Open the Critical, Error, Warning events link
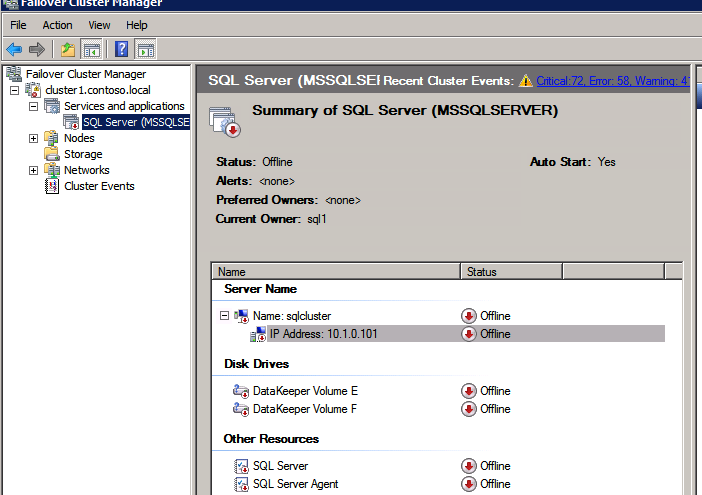Image resolution: width=702 pixels, height=495 pixels. coord(613,81)
